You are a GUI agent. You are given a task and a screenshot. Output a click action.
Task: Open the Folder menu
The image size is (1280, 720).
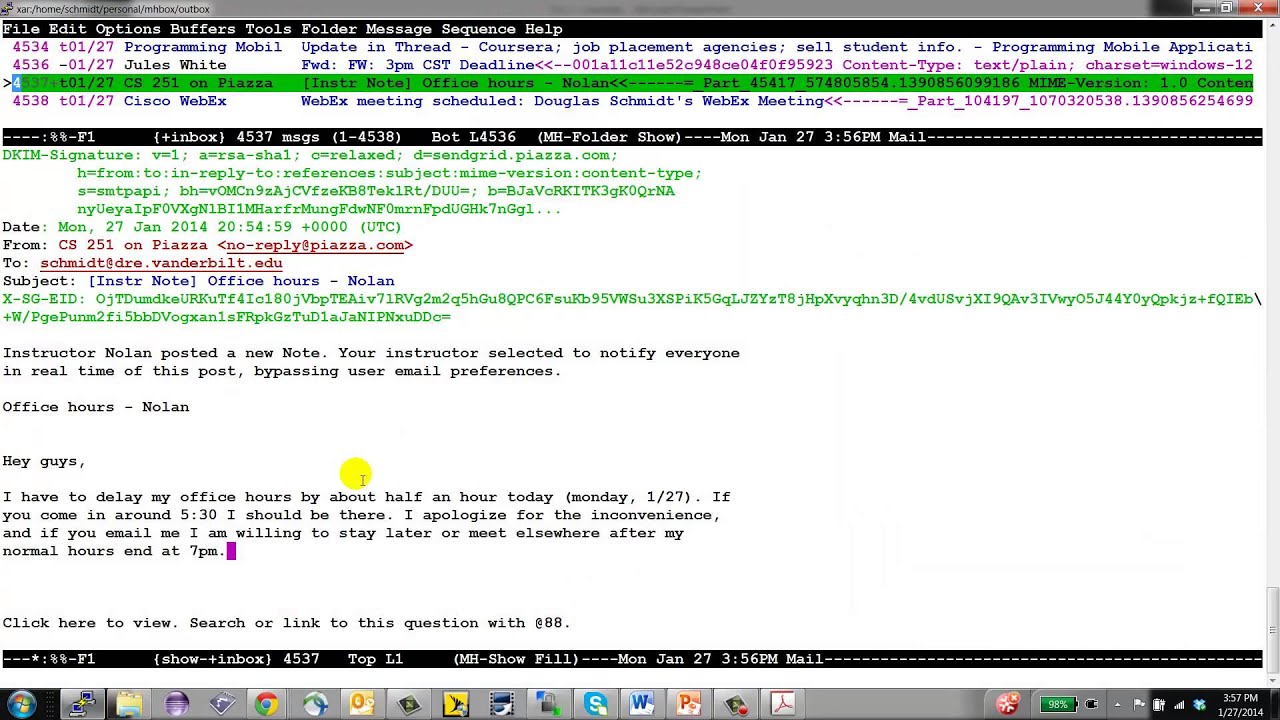(x=329, y=29)
